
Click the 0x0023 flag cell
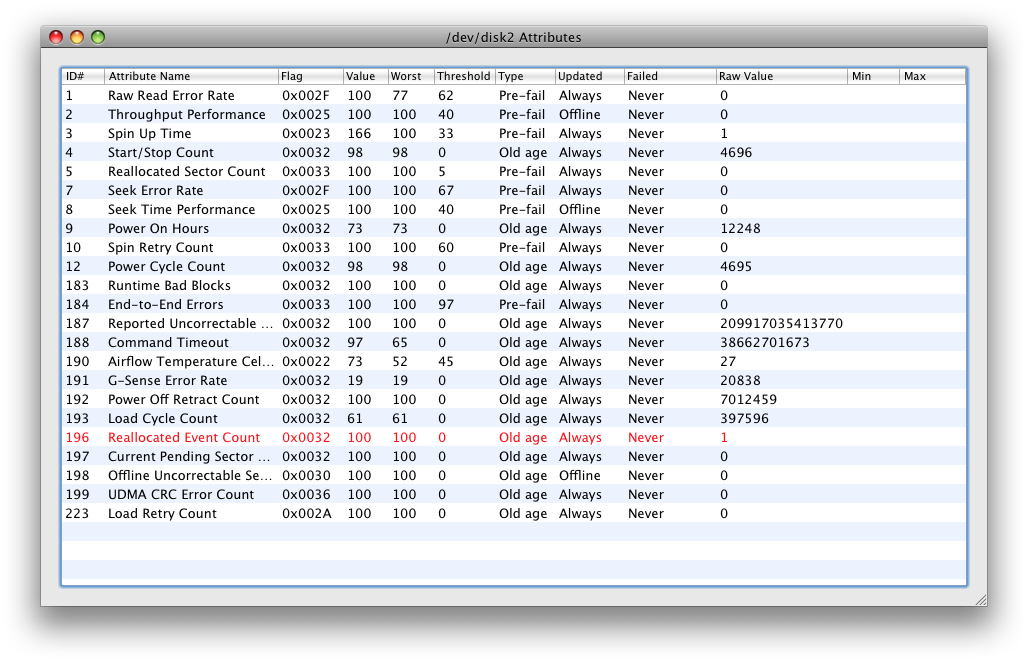pyautogui.click(x=306, y=134)
